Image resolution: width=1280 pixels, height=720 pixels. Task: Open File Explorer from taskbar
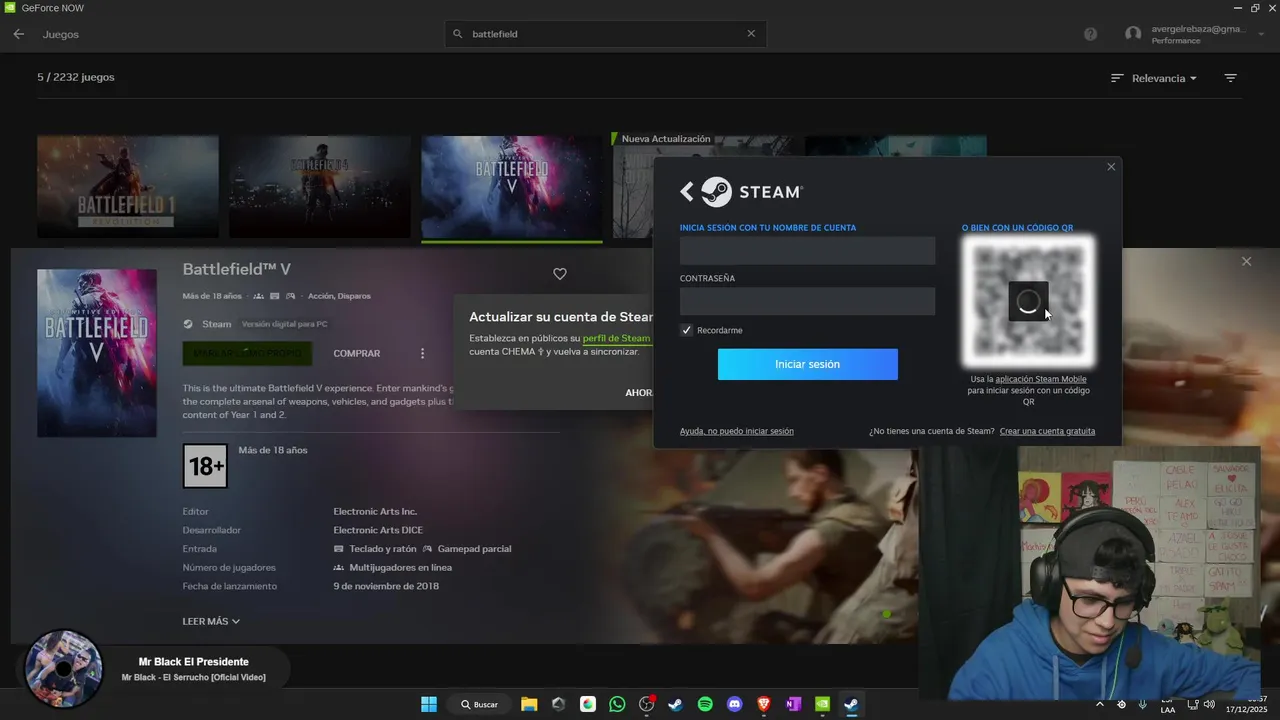coord(529,704)
